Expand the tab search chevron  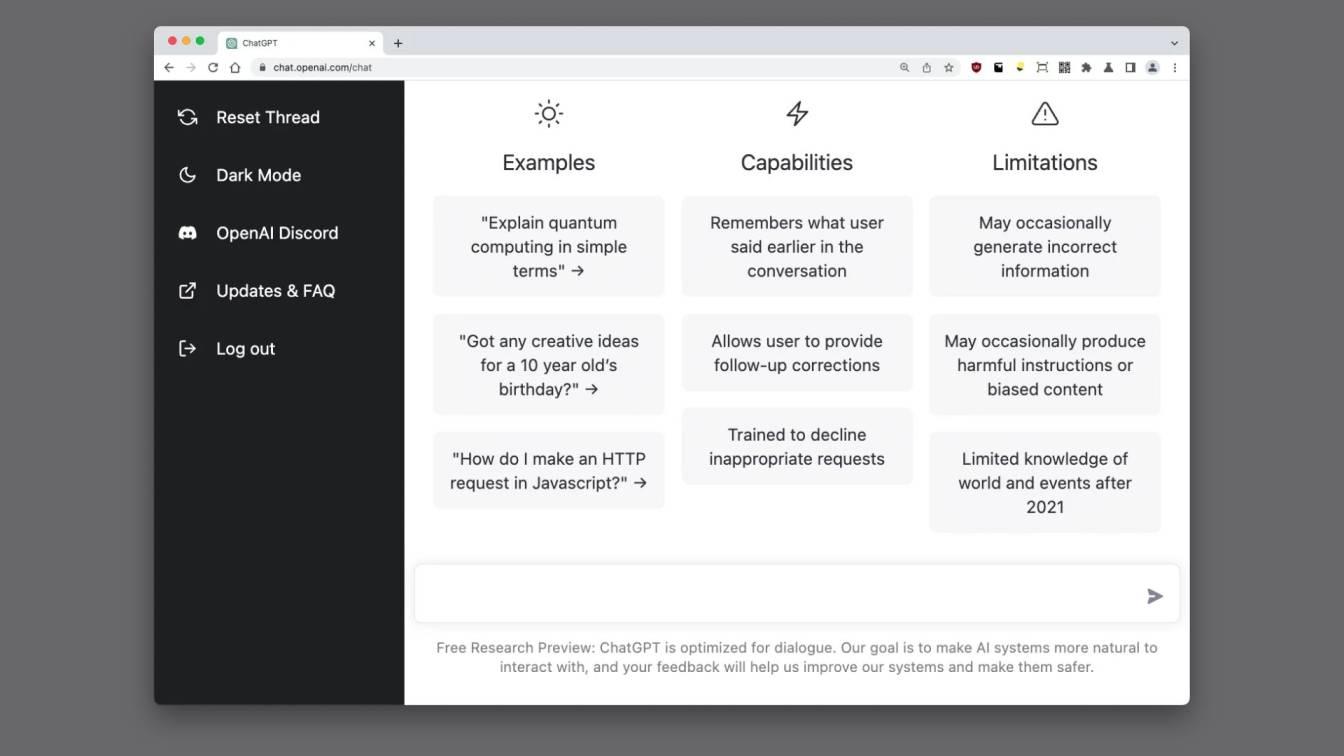[1174, 43]
